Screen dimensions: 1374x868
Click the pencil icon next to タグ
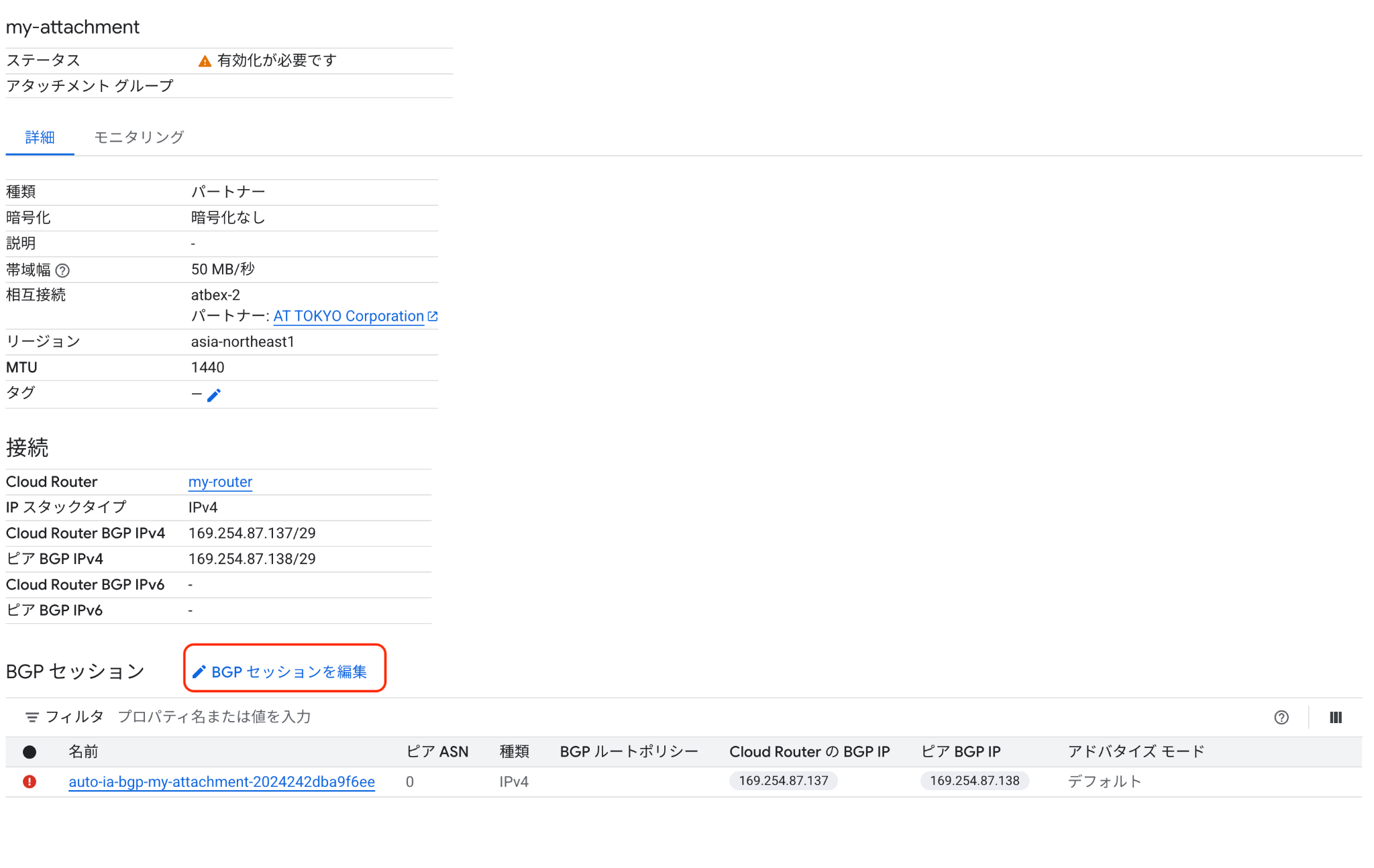tap(214, 395)
